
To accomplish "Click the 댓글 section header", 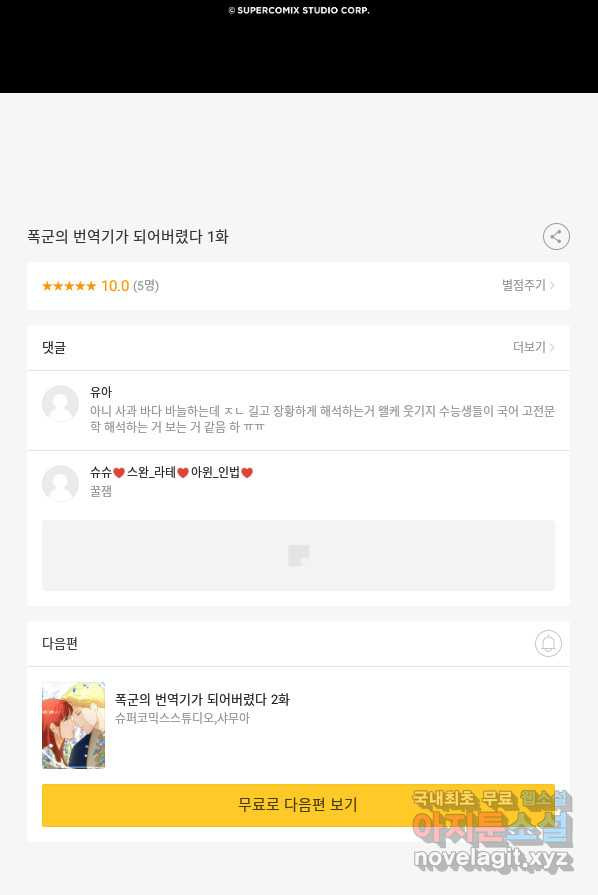I will tap(54, 348).
